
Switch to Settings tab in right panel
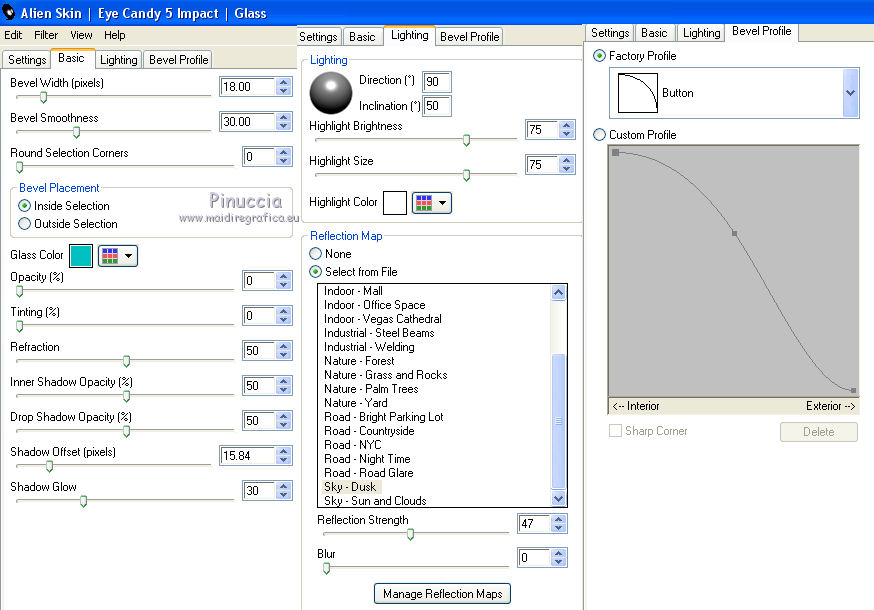pyautogui.click(x=610, y=33)
